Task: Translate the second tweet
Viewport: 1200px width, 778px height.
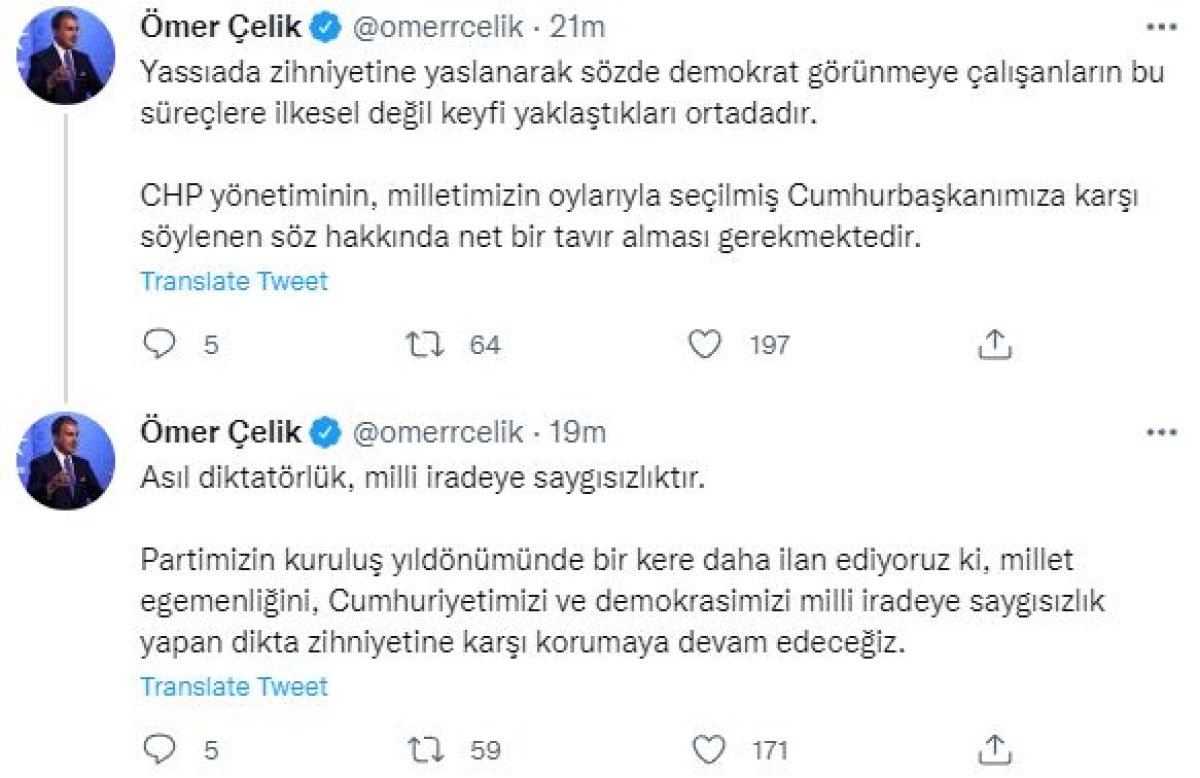Action: (234, 687)
